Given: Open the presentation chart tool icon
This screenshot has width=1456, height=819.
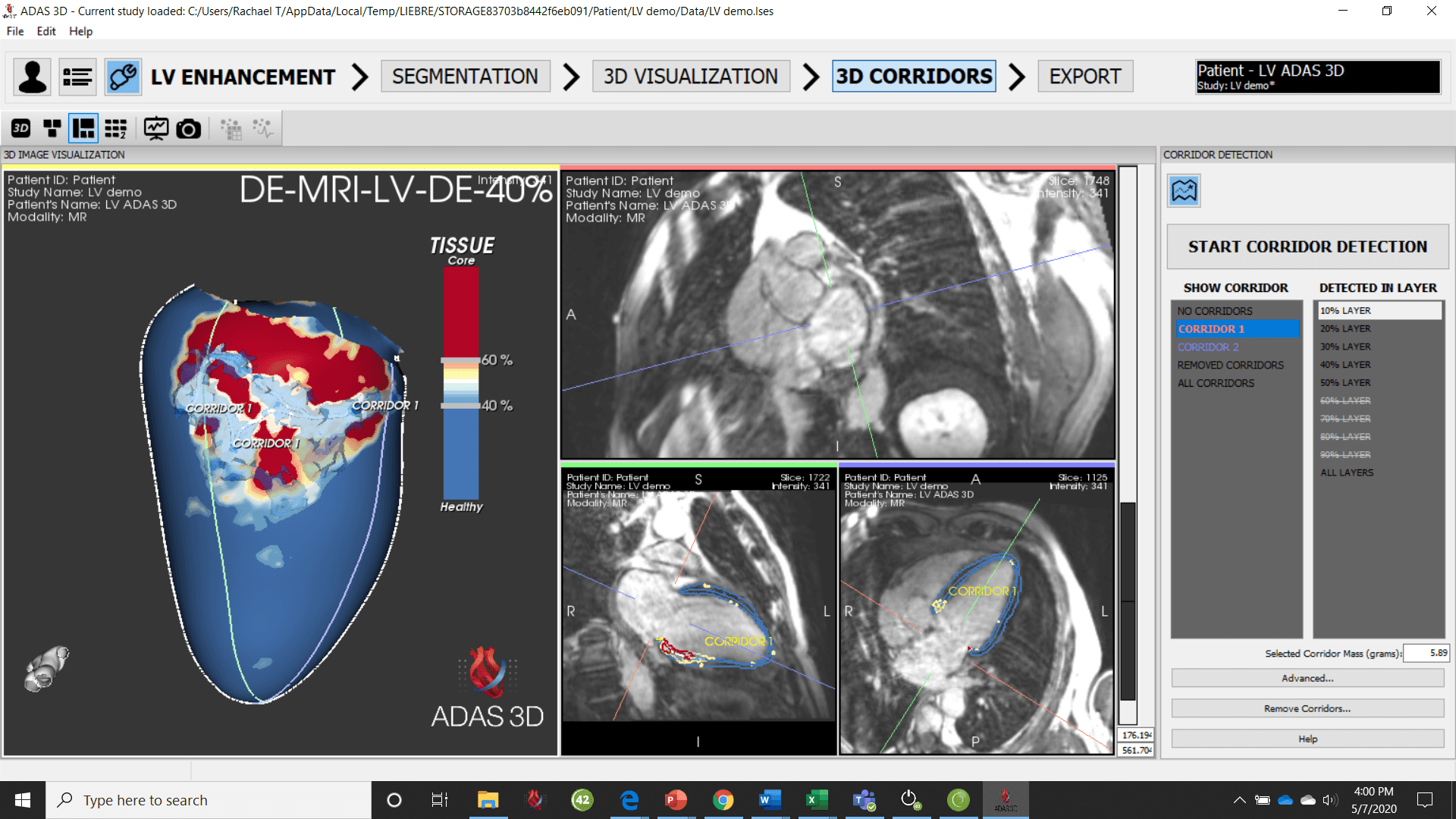Looking at the screenshot, I should pos(155,128).
